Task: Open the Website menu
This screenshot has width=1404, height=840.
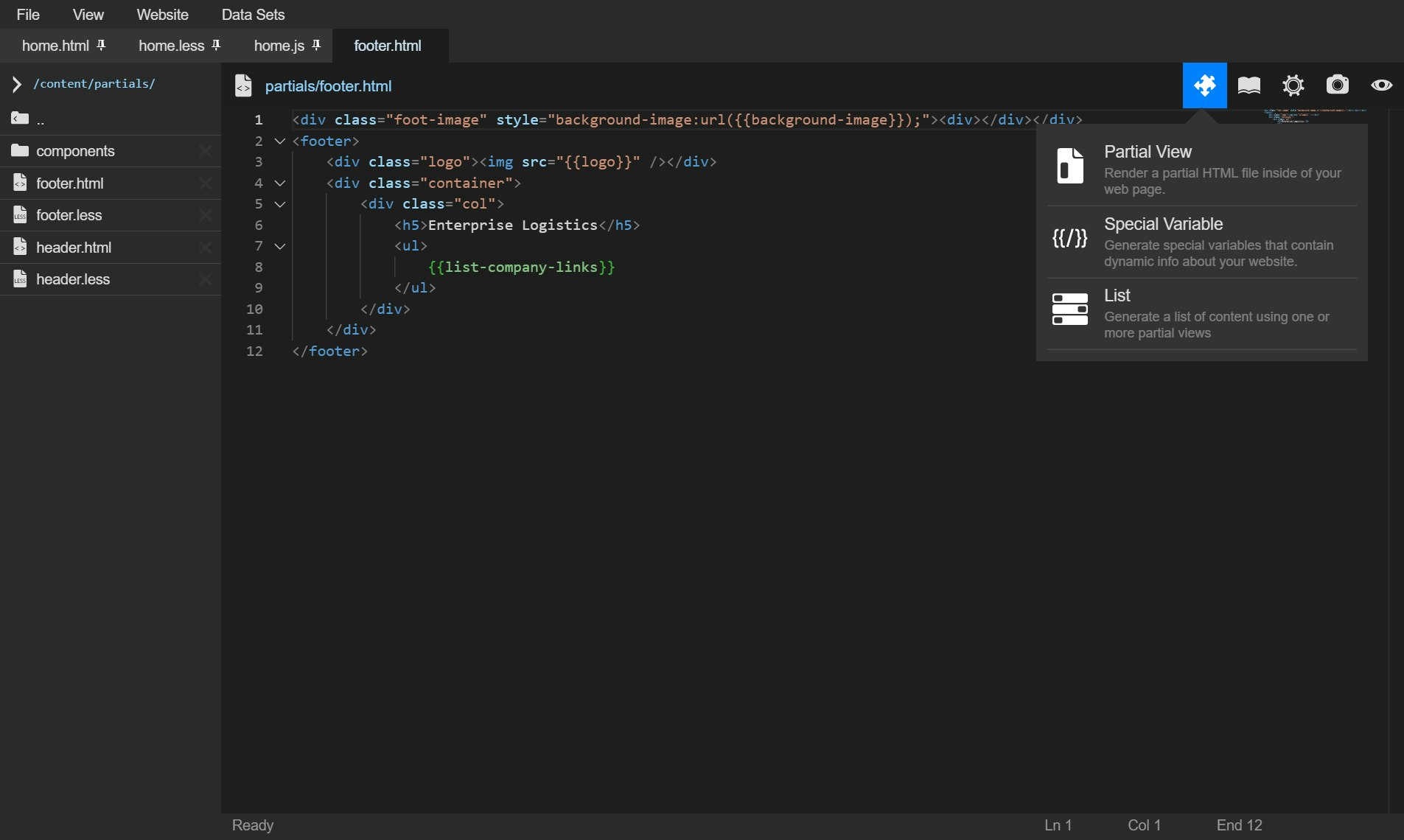Action: (162, 14)
